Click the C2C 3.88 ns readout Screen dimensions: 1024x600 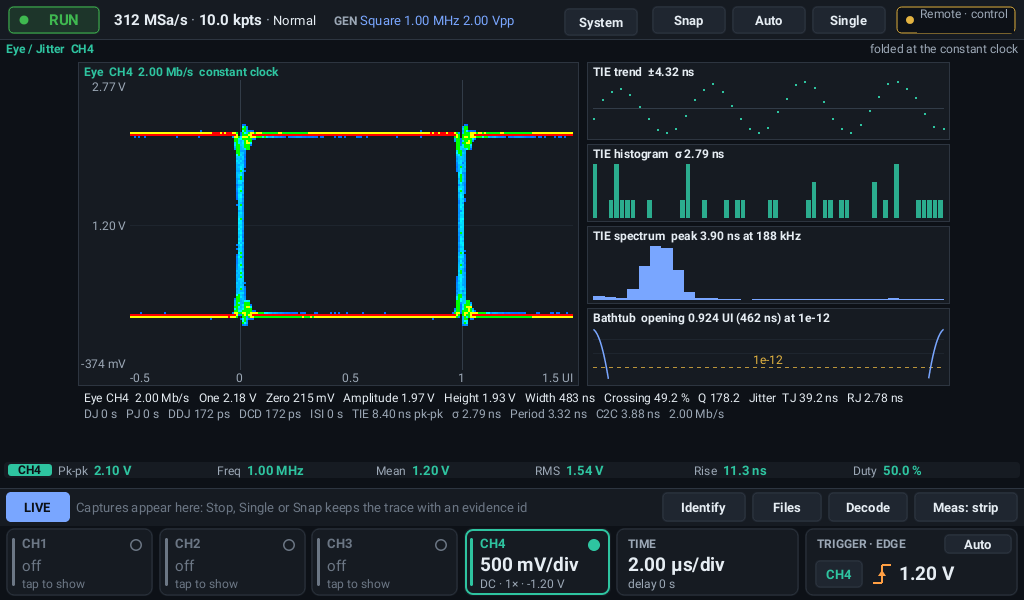click(x=628, y=415)
